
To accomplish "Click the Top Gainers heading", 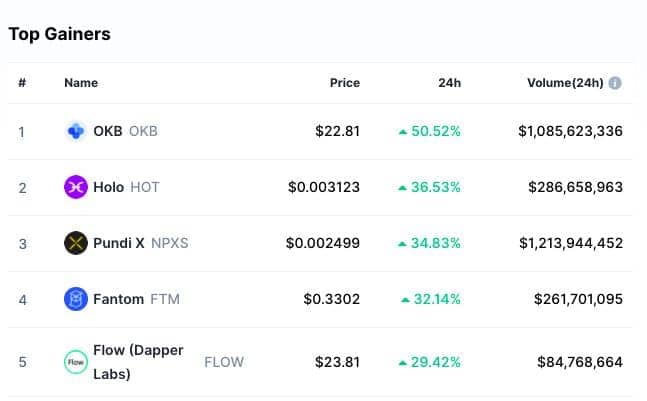I will 59,34.
